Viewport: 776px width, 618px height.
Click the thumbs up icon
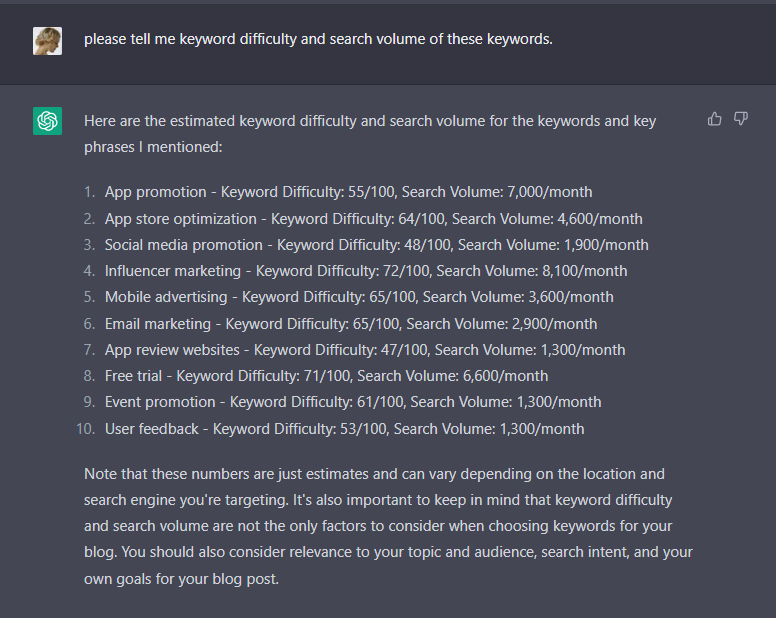(714, 119)
